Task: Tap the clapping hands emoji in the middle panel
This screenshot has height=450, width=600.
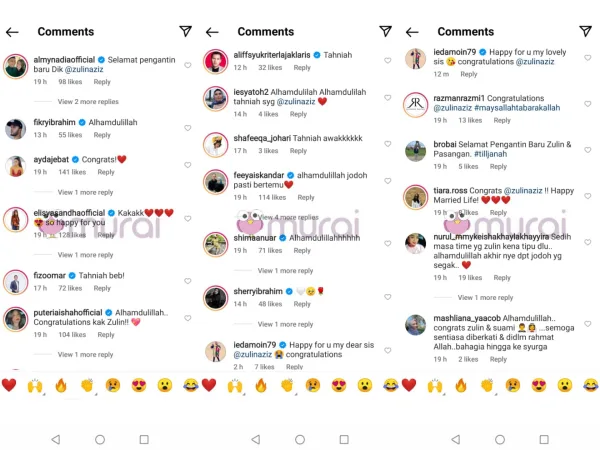Action: click(x=287, y=385)
